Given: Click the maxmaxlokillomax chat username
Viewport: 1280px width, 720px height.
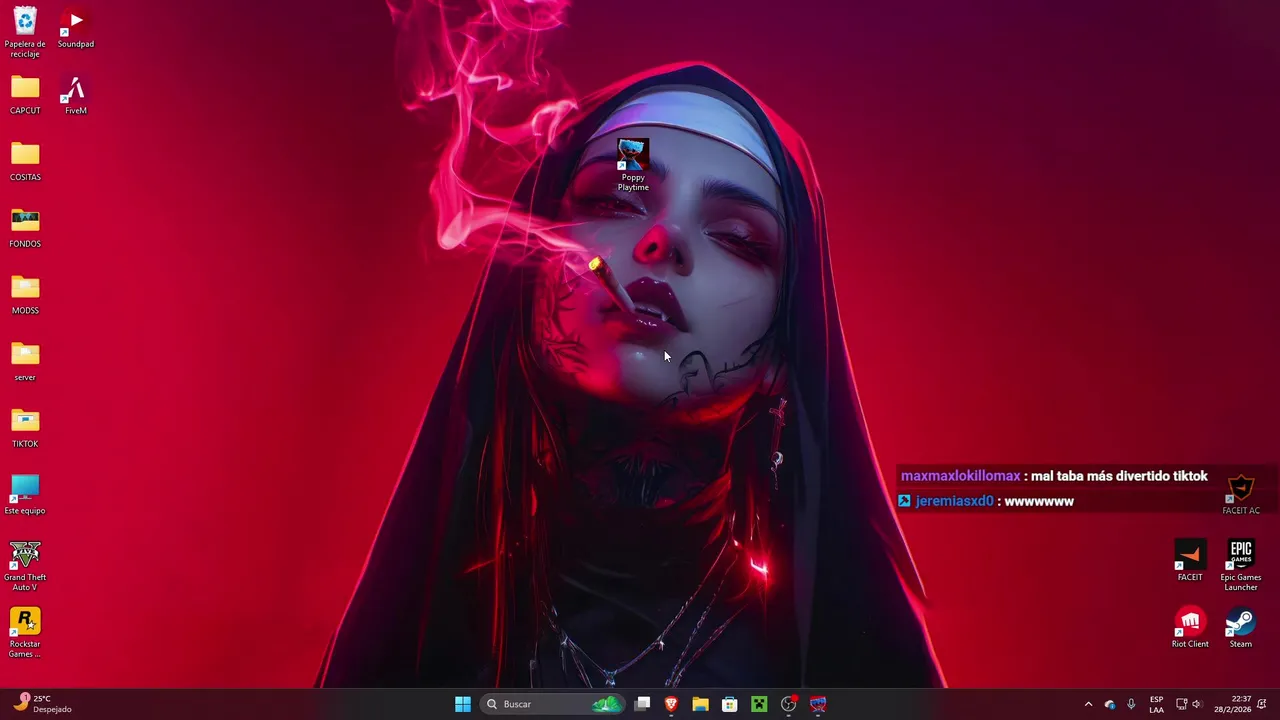Looking at the screenshot, I should 961,477.
